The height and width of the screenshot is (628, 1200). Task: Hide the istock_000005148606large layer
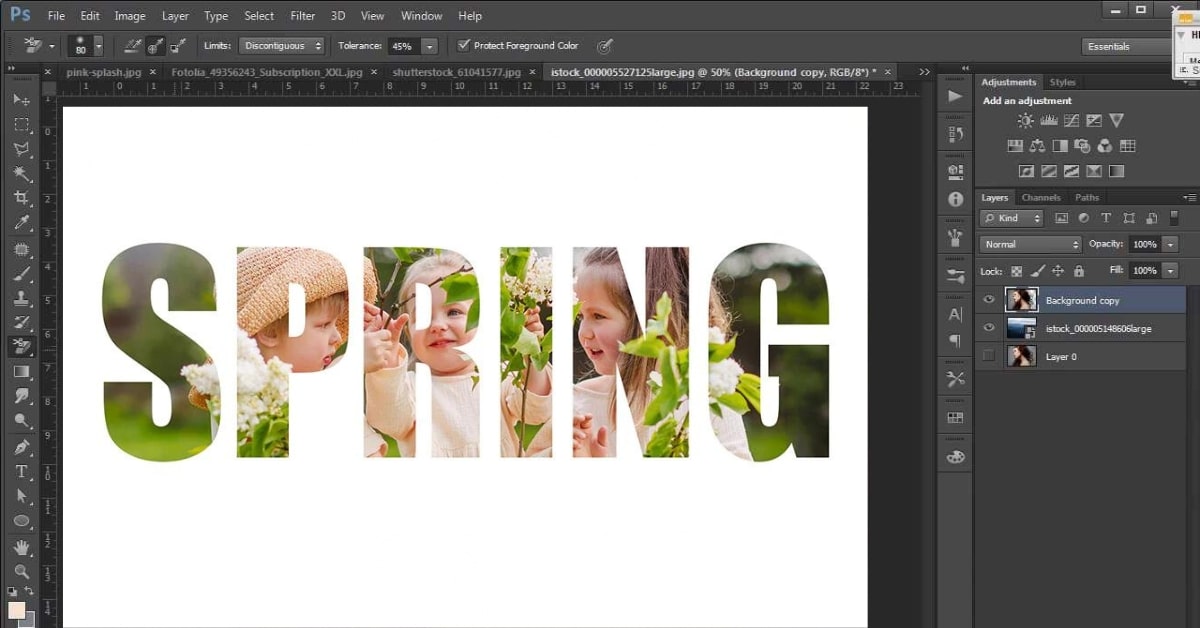click(989, 328)
